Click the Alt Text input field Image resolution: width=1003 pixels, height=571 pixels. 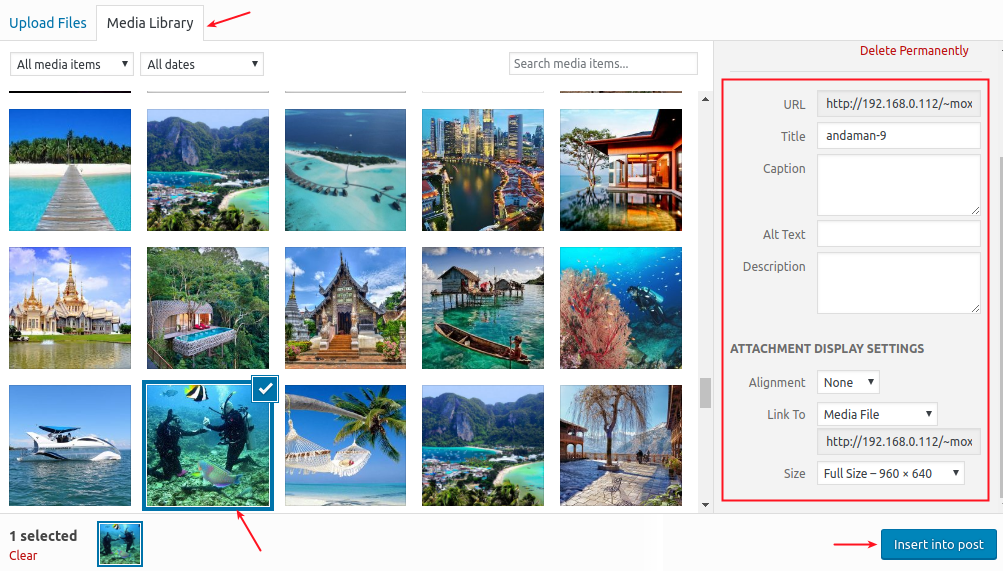[899, 234]
